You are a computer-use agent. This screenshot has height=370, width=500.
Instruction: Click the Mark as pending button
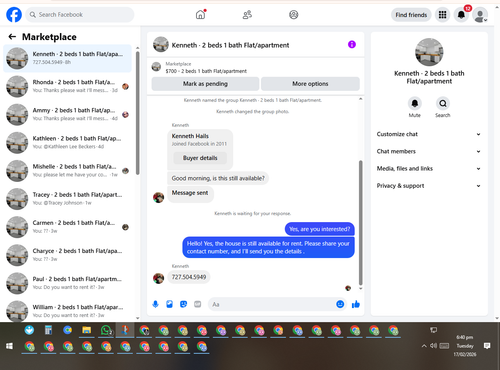[205, 84]
